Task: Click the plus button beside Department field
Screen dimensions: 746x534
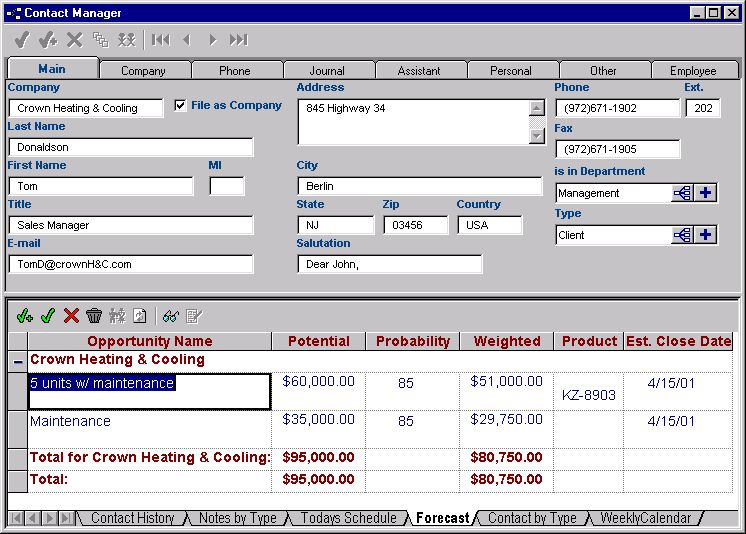Action: 706,193
